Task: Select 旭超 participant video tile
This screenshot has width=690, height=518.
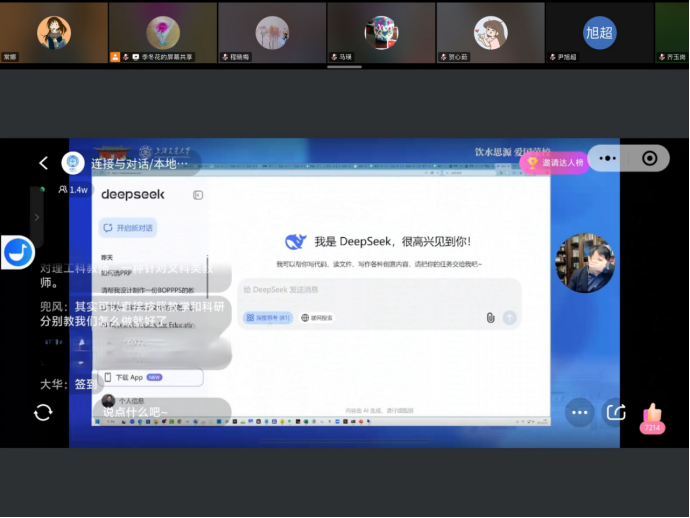Action: (x=599, y=32)
